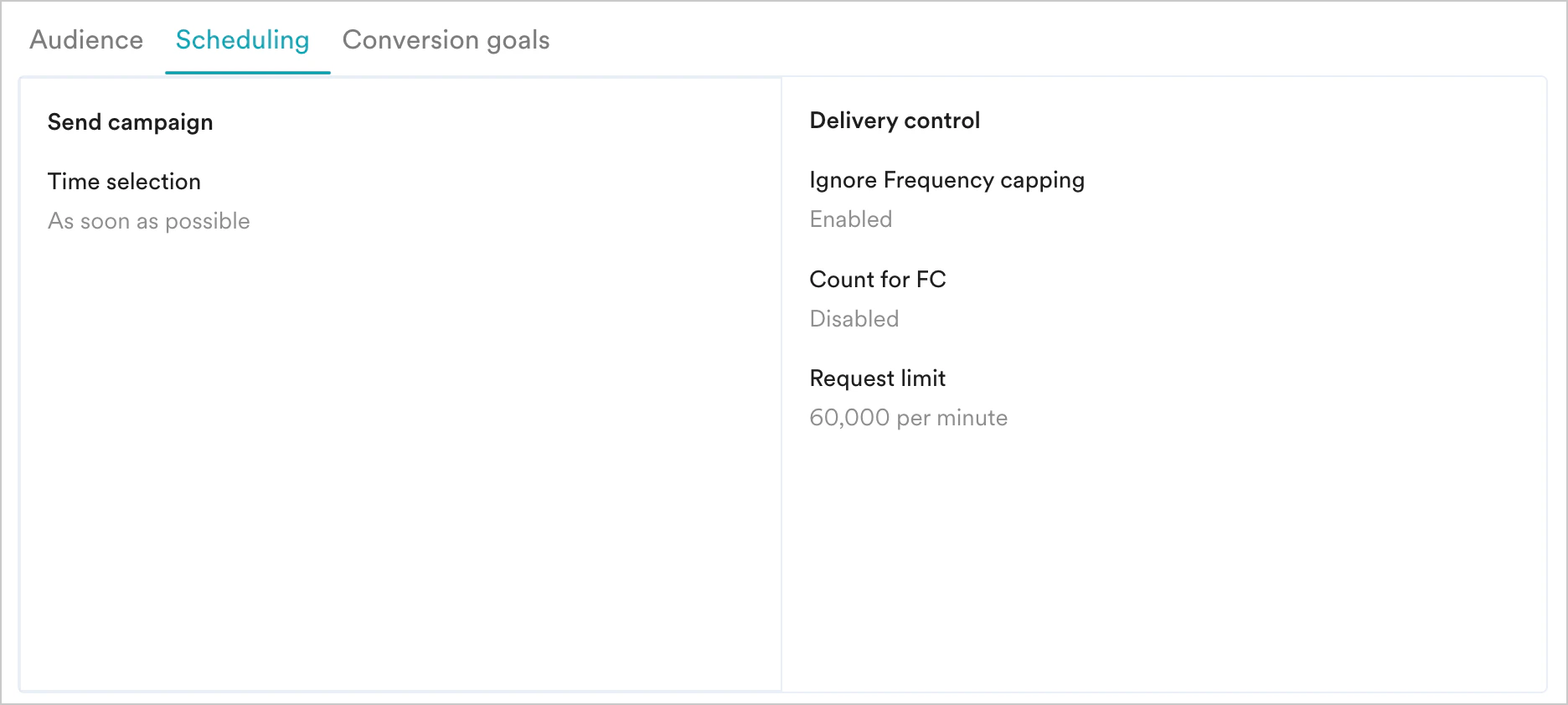Open the Conversion goals tab

[x=446, y=39]
